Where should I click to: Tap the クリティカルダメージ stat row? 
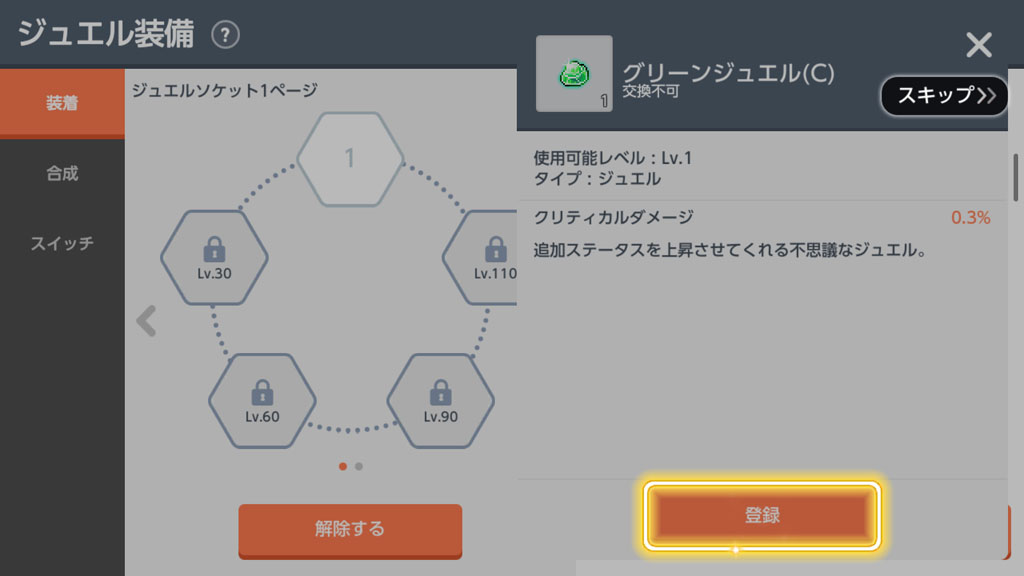[762, 217]
